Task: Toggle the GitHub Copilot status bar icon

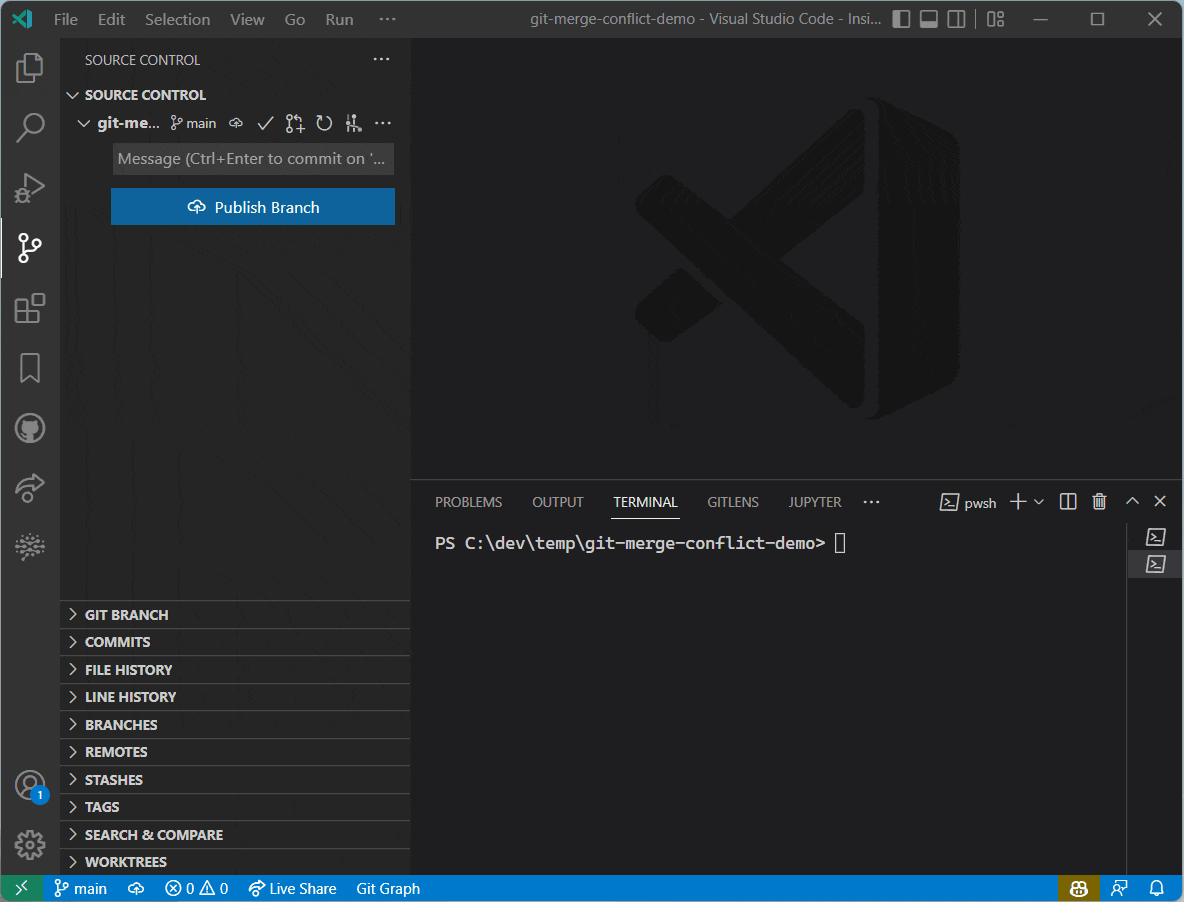Action: 1078,888
